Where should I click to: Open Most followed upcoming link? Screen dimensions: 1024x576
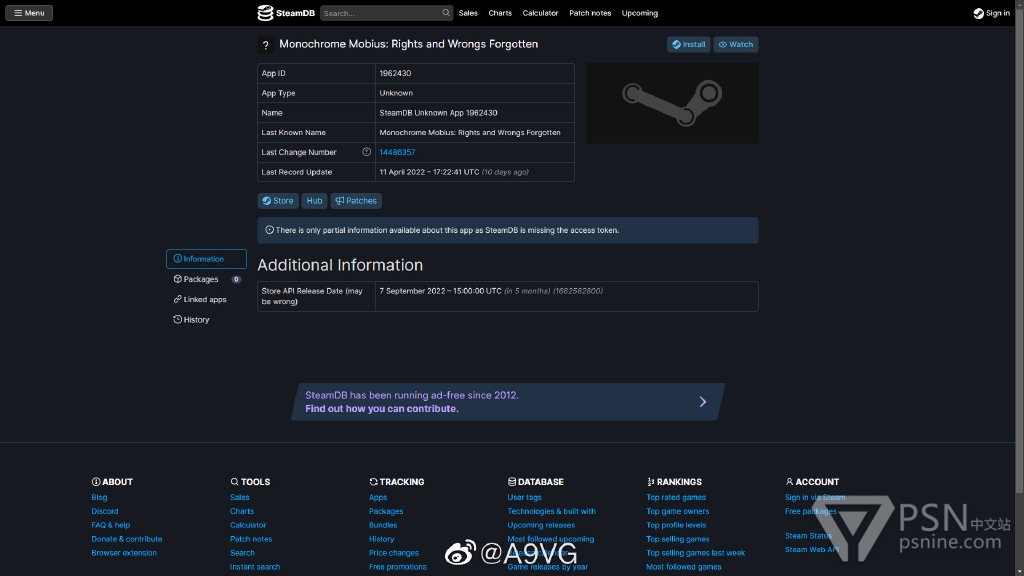(551, 539)
